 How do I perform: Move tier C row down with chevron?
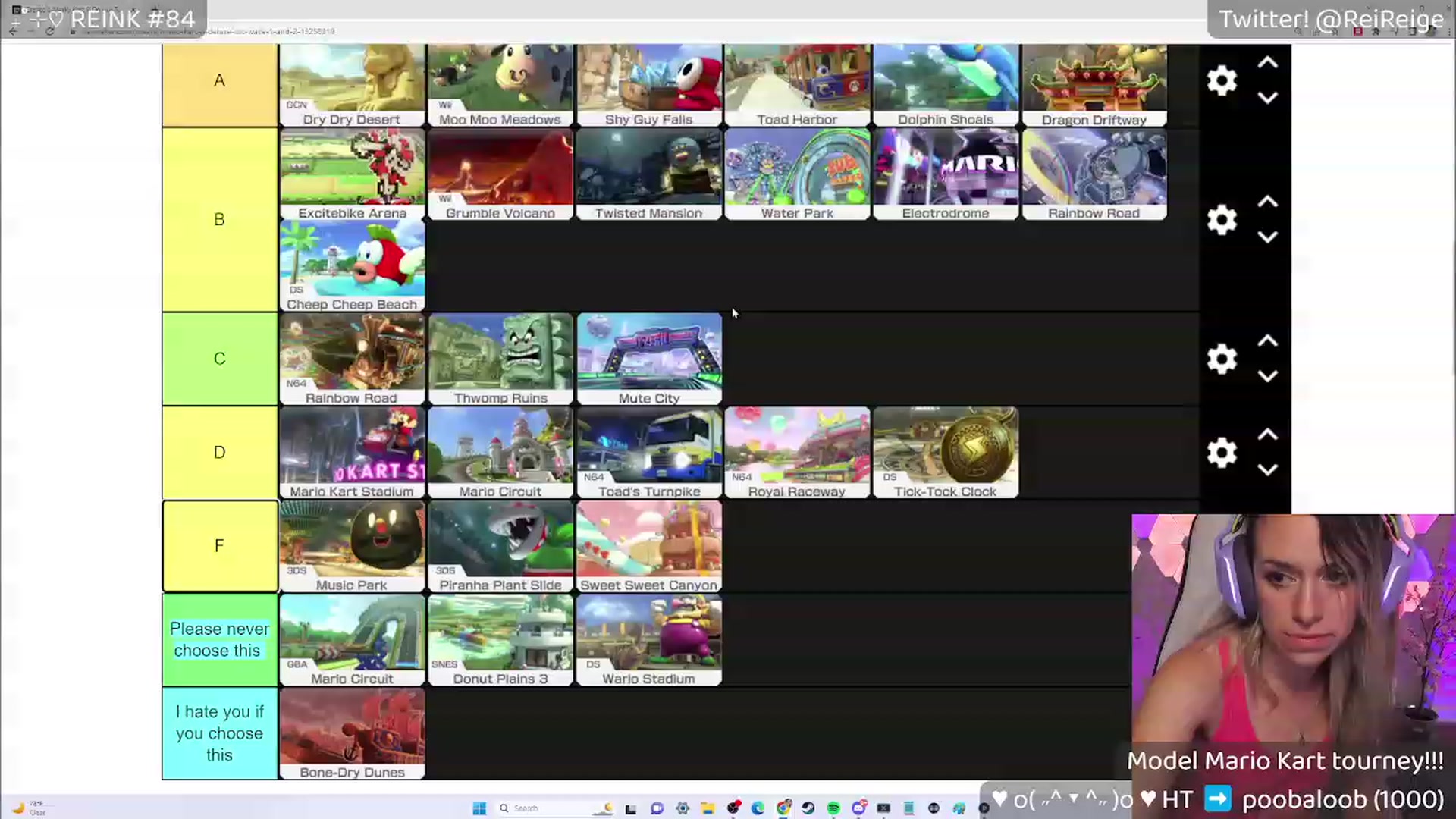click(x=1268, y=376)
